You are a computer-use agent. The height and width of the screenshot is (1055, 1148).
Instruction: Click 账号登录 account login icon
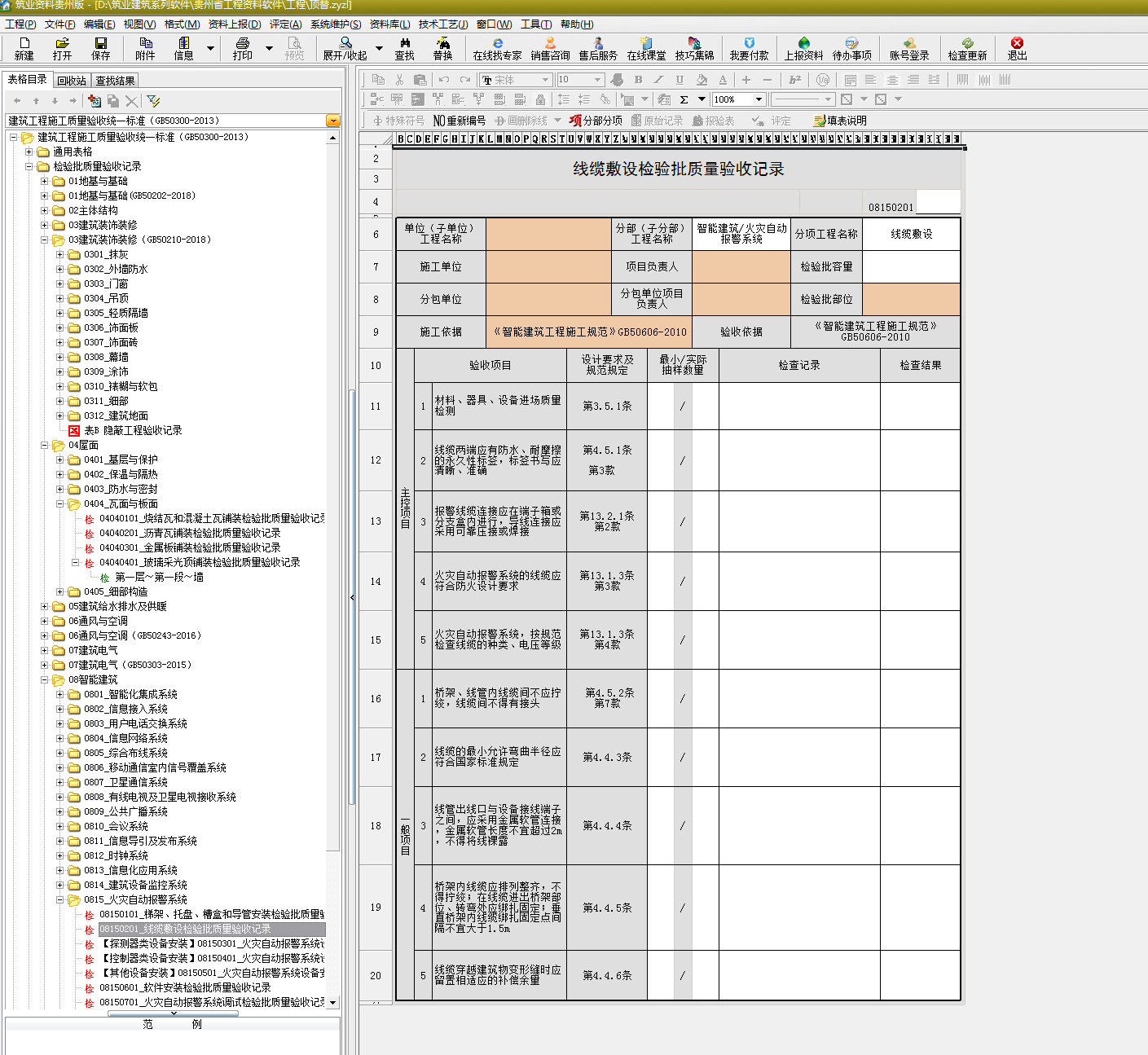click(x=909, y=49)
